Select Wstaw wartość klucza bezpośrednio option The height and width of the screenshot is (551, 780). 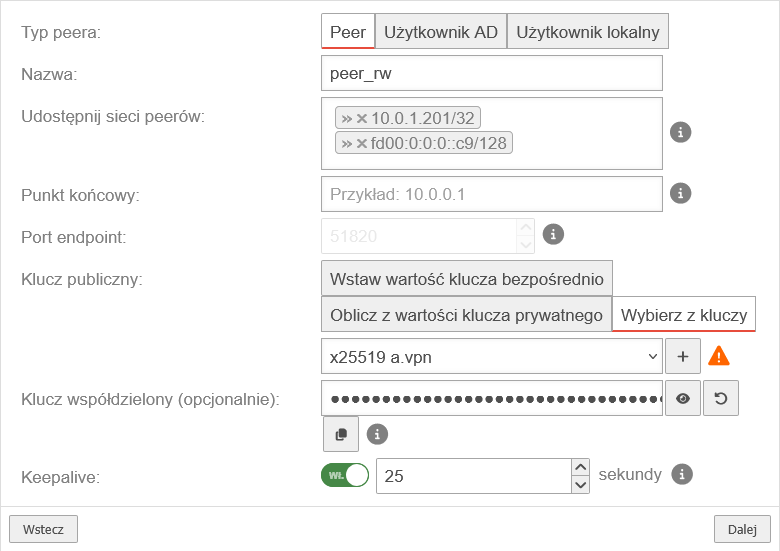(x=467, y=278)
